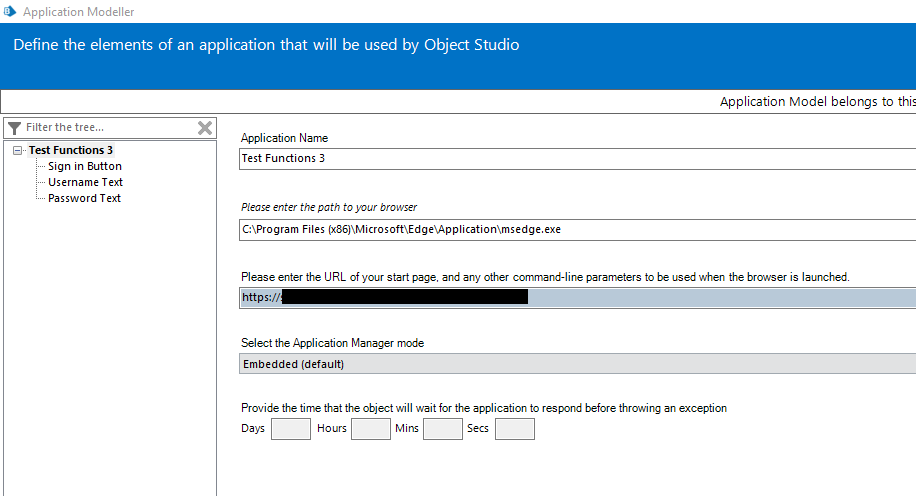
Task: Click the Application Modeller window icon
Action: click(9, 12)
